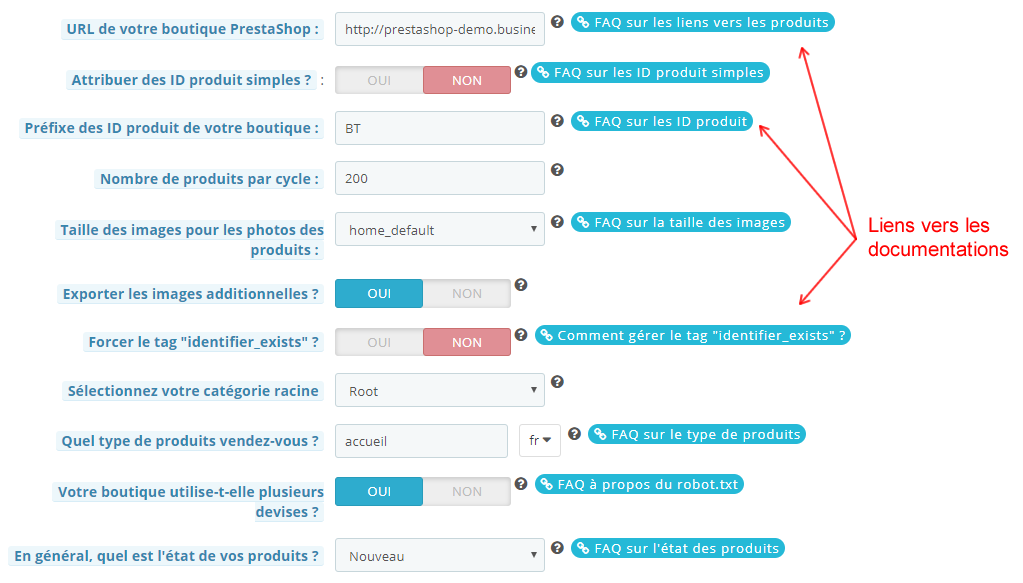Open help for catégorie racine

[557, 382]
